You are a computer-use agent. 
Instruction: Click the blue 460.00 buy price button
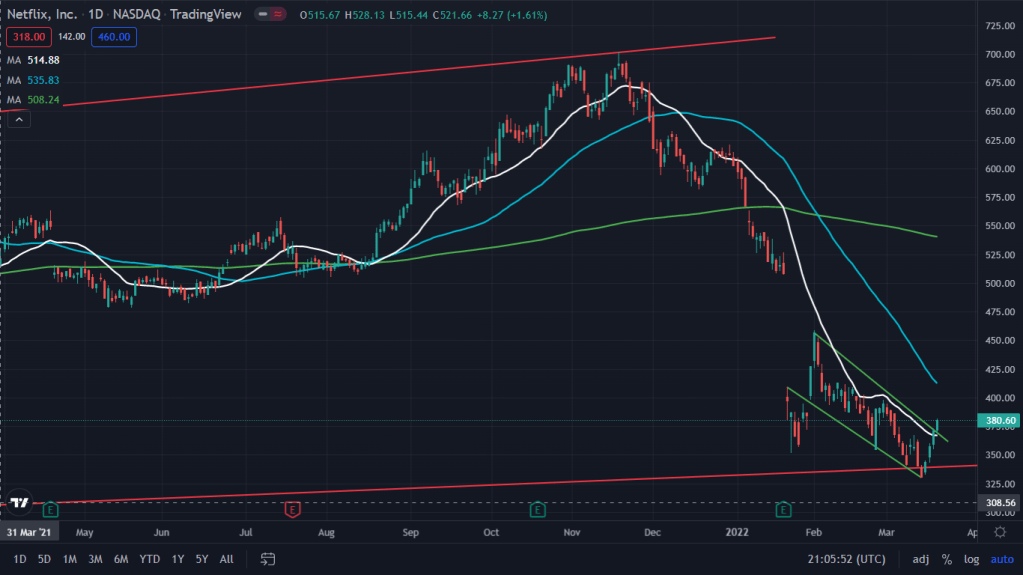coord(113,37)
